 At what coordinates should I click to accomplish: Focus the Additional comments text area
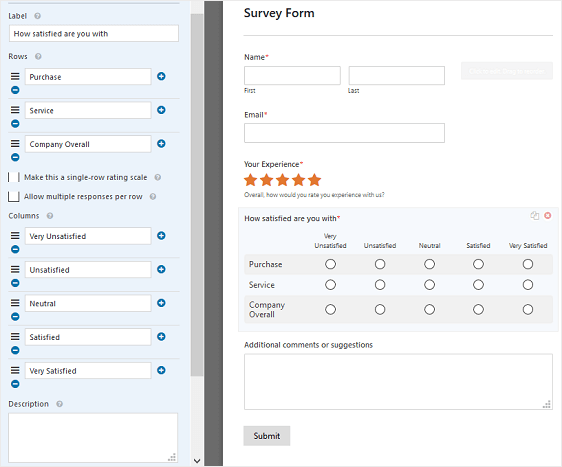point(398,382)
